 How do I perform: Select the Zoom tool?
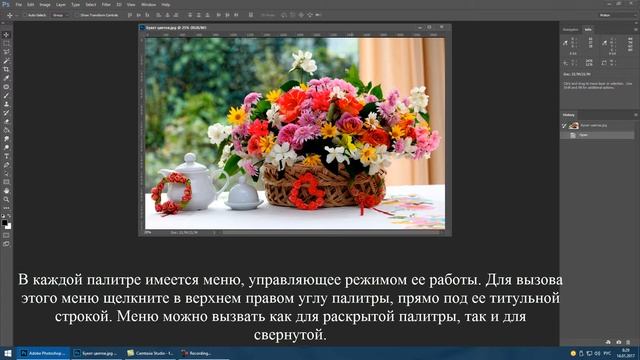tap(6, 200)
